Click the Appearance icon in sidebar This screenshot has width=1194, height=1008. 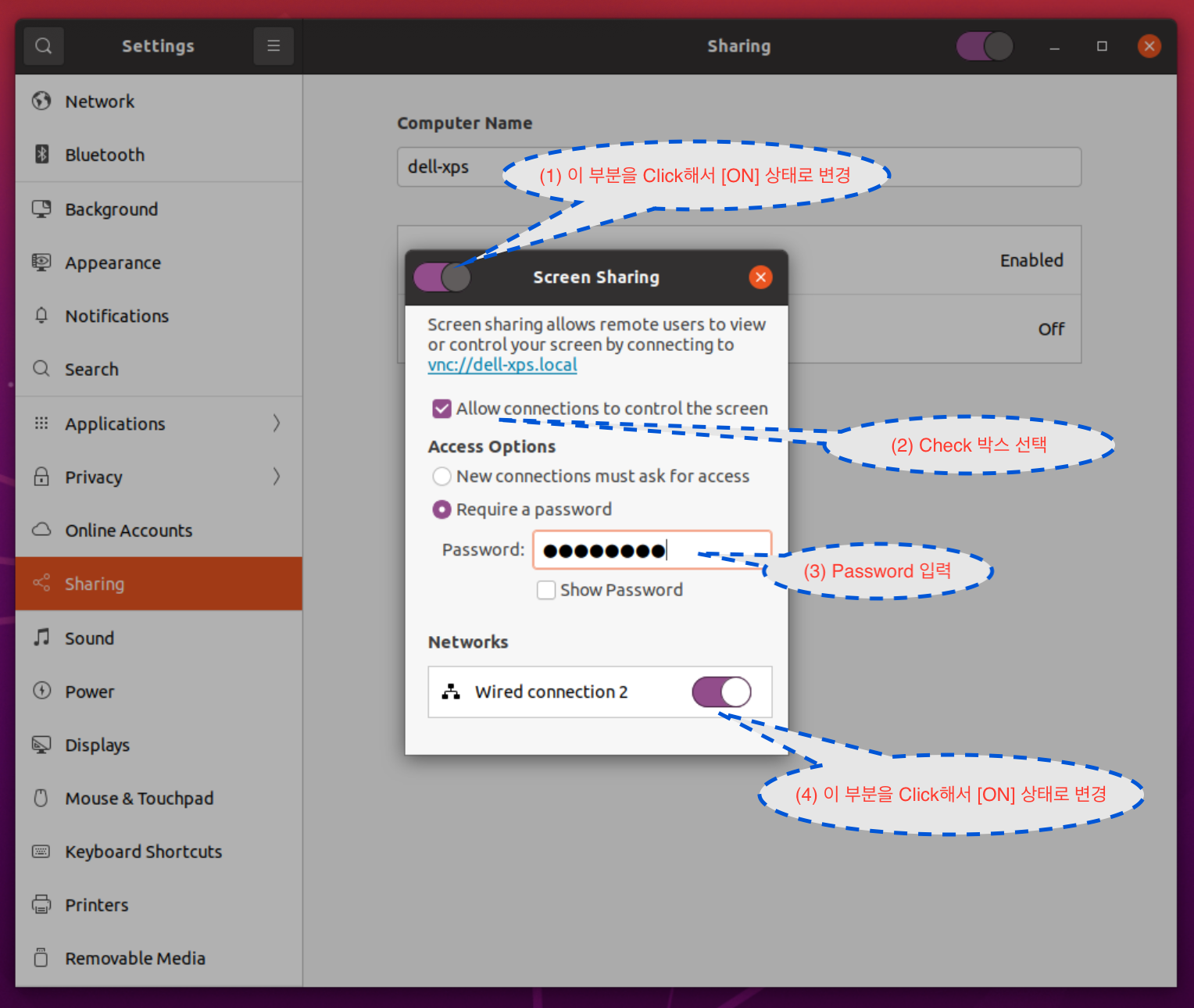pos(41,262)
